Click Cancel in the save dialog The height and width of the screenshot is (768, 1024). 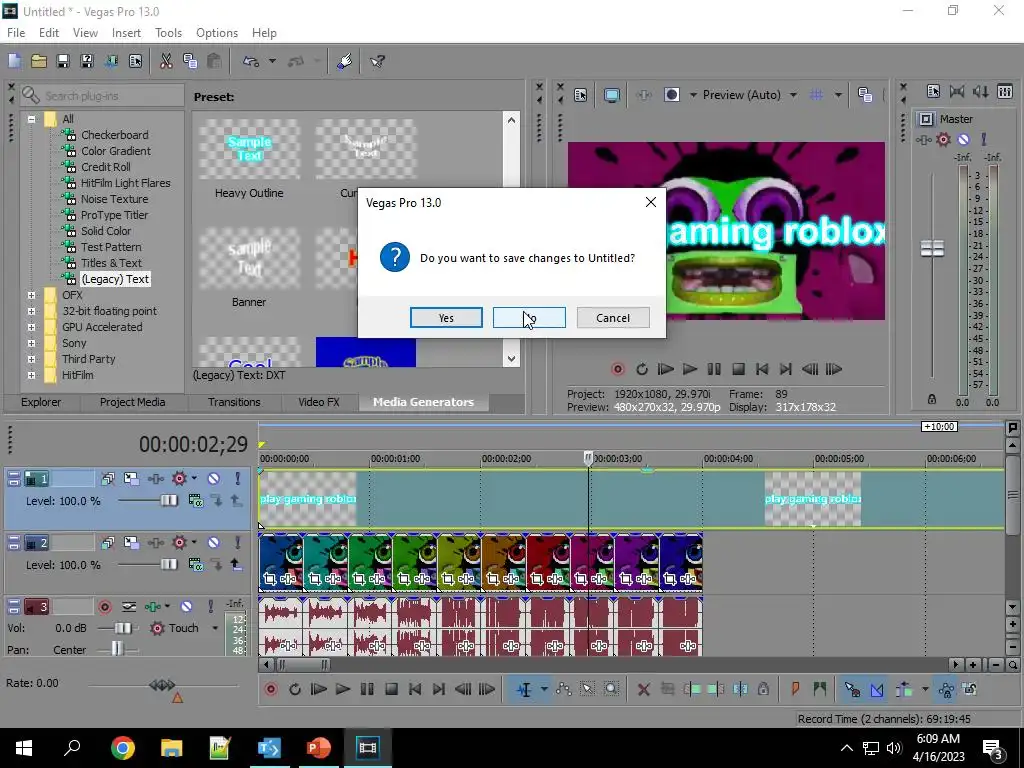613,318
